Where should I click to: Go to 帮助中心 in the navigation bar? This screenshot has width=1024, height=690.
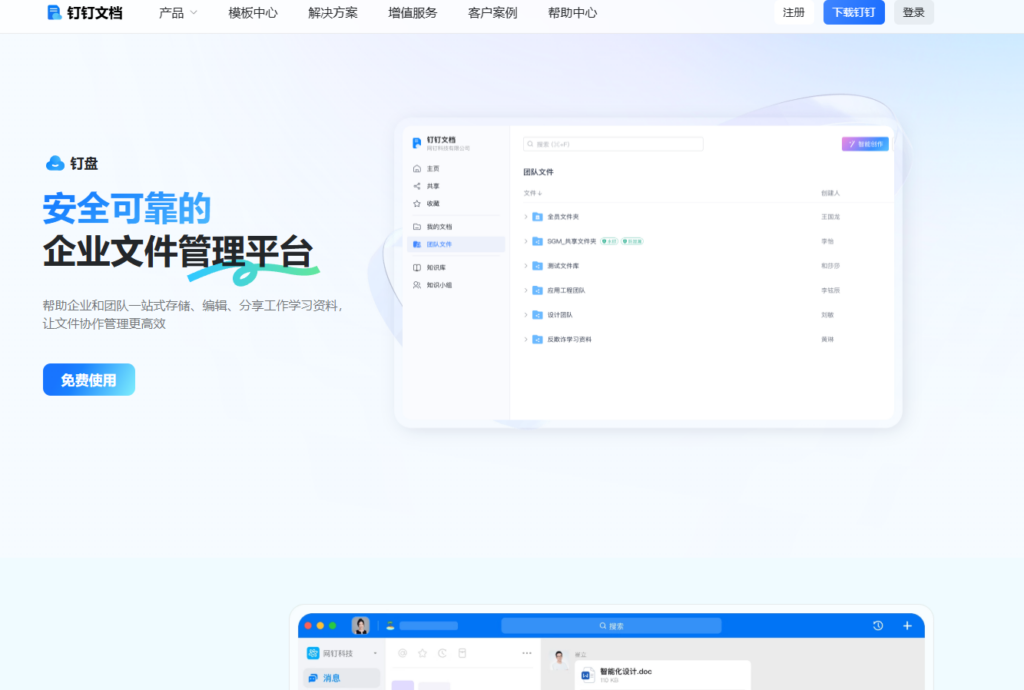572,14
